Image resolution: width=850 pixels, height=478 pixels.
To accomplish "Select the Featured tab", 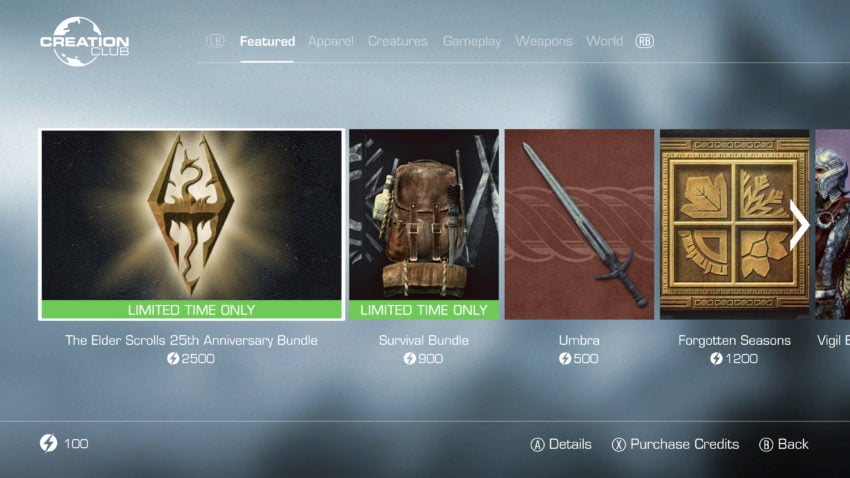I will 267,41.
